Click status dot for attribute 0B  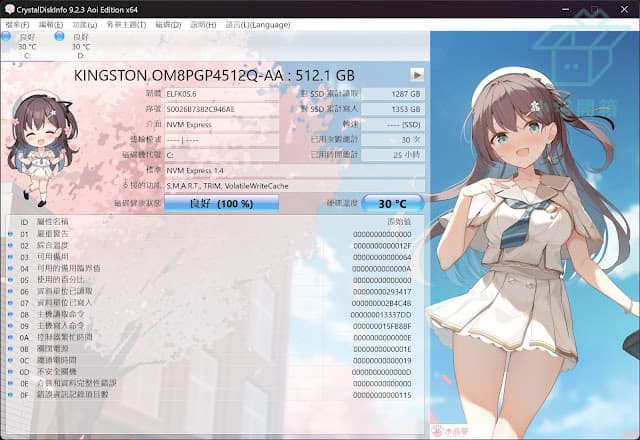click(x=10, y=349)
